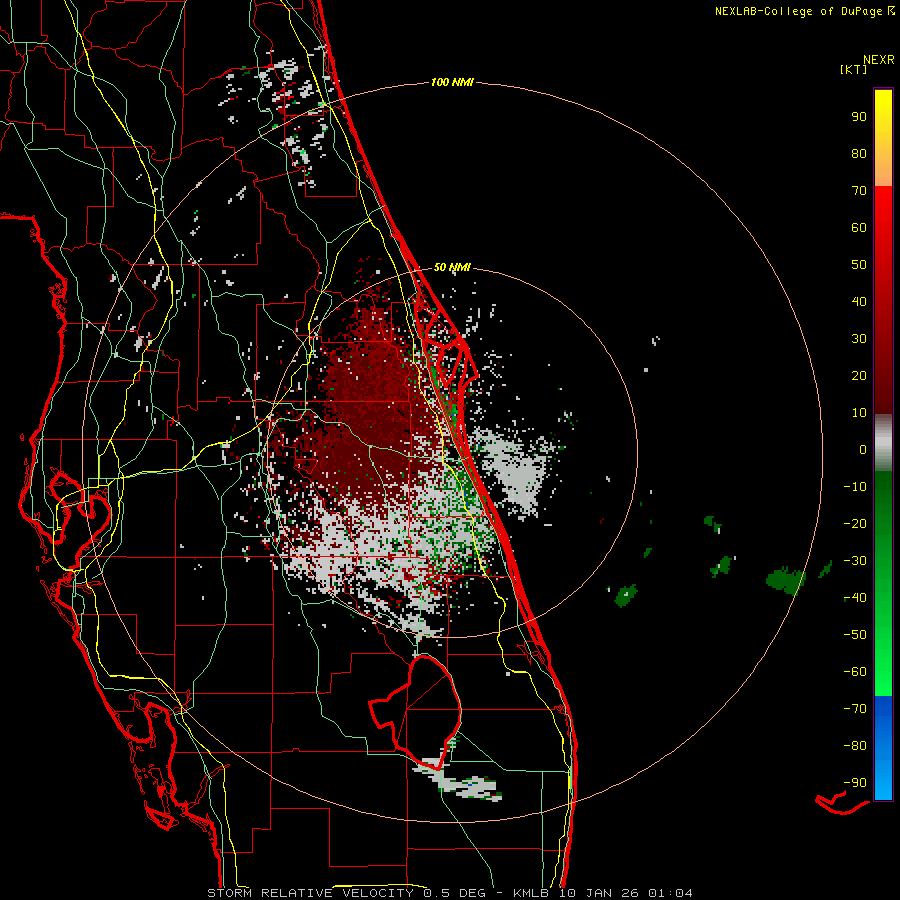
Task: Click the -40 value on the velocity scale
Action: click(855, 598)
